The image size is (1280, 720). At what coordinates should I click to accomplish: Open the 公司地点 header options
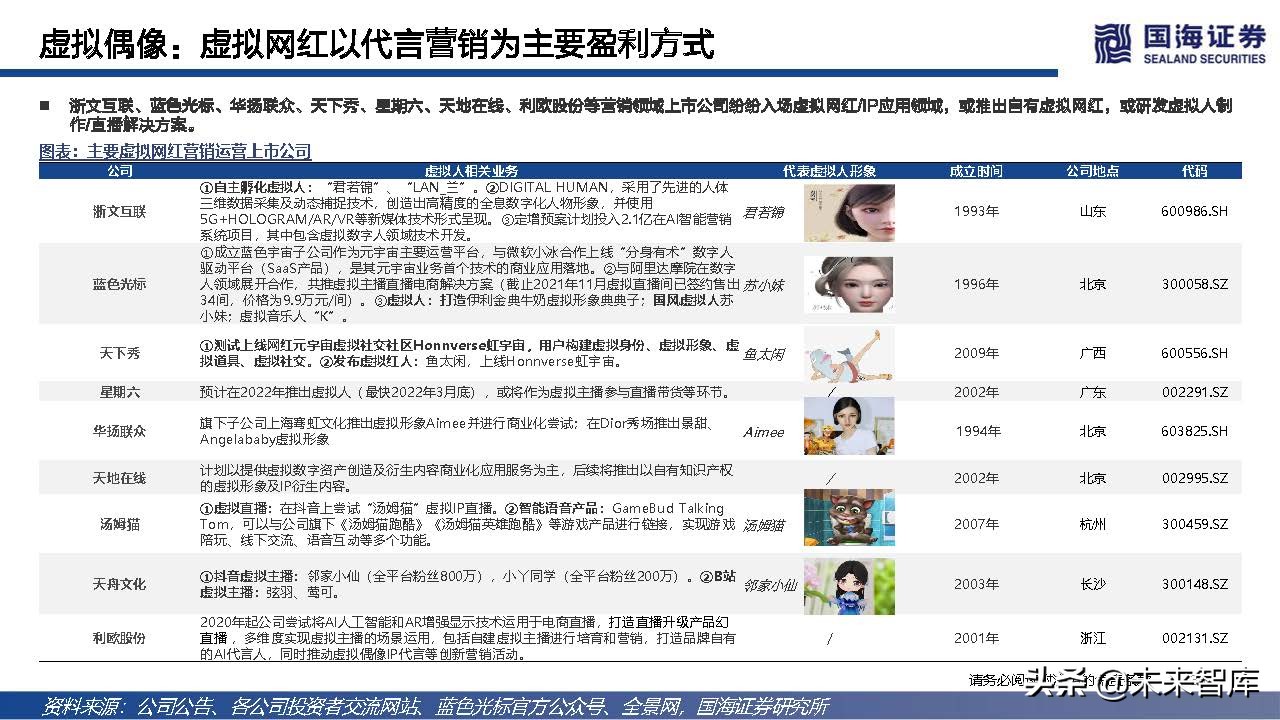(x=1092, y=170)
